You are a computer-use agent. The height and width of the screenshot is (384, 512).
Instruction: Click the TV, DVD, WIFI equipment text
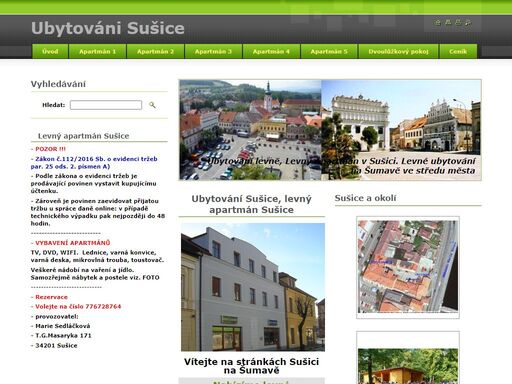click(97, 256)
